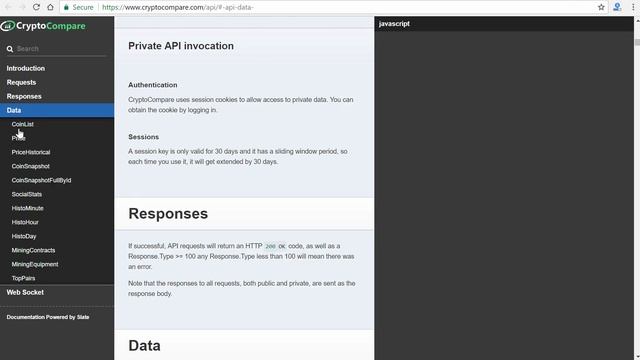Go to MiningContracts API entry

pos(33,250)
